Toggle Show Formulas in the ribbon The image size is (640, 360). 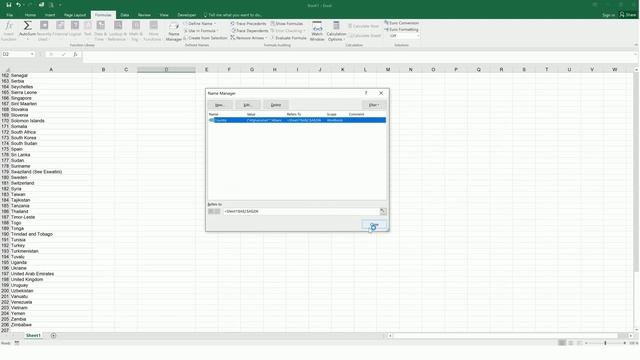[287, 24]
